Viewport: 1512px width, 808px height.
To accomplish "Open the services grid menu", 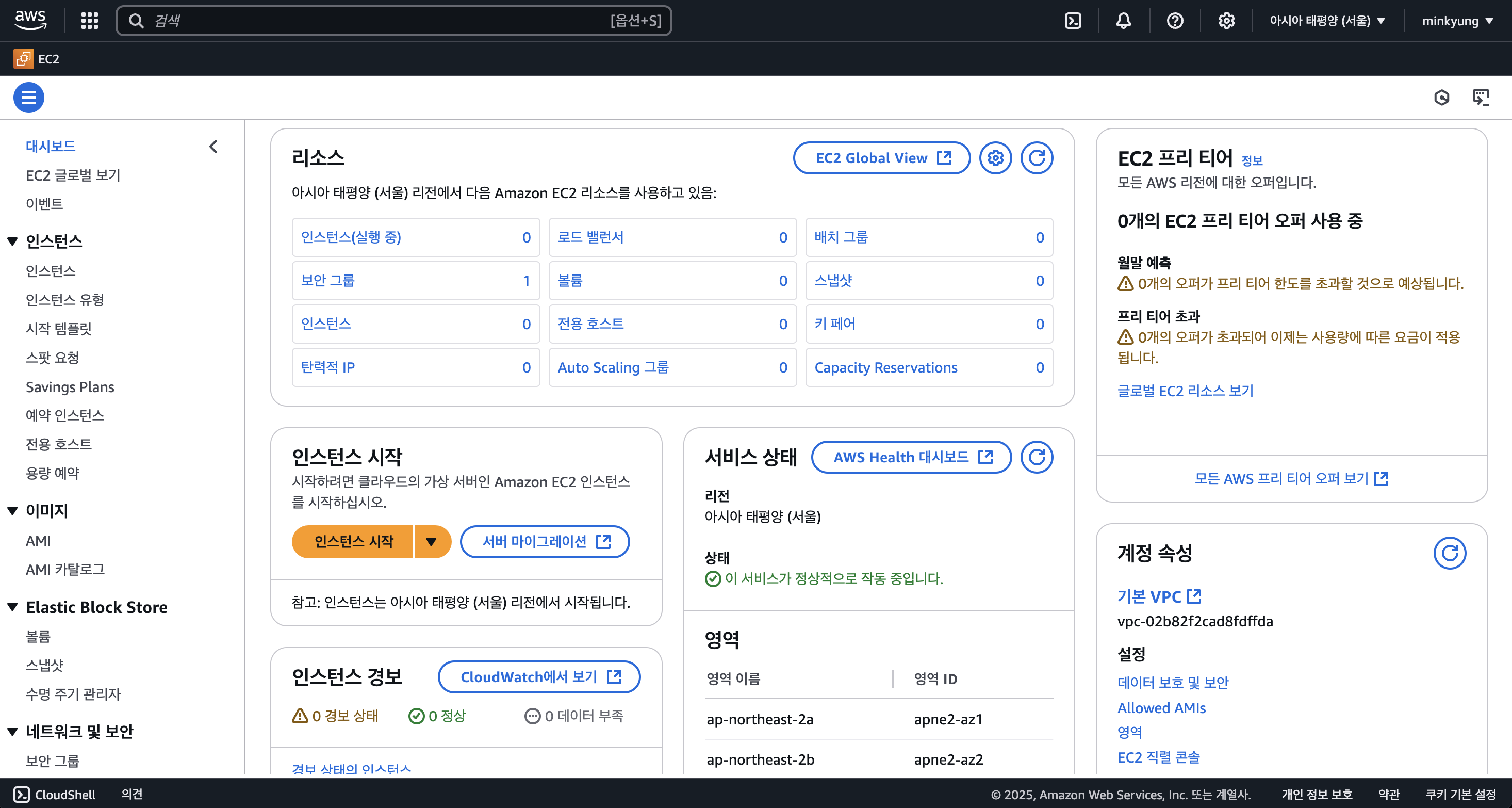I will pos(90,21).
